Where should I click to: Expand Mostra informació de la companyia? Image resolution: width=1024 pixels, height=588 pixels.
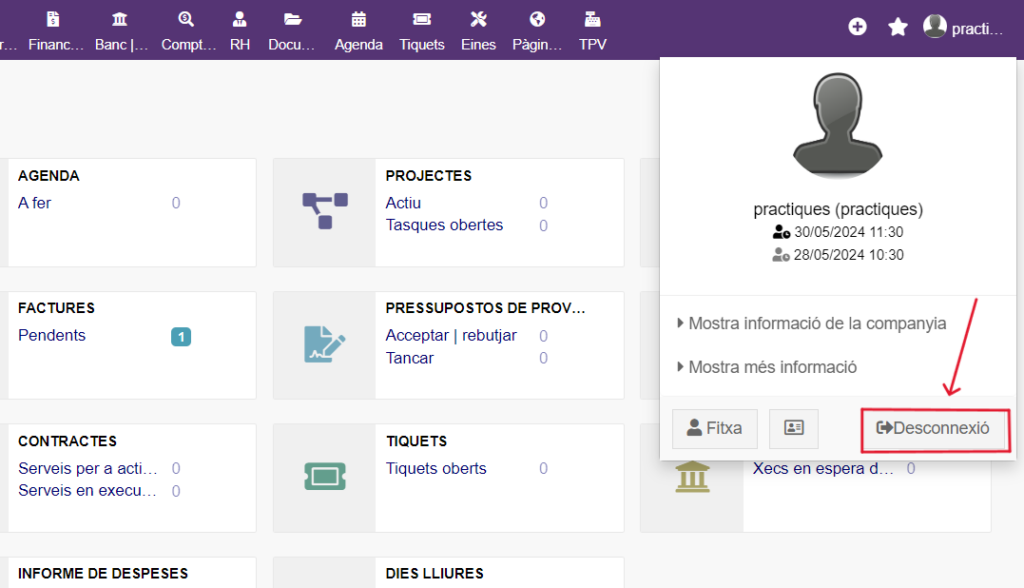click(812, 323)
